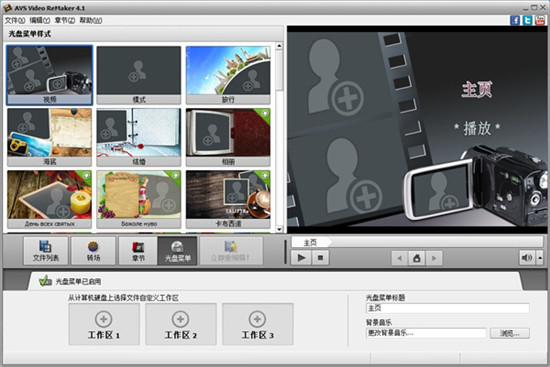This screenshot has height=367, width=550.
Task: Open the 帮助 menu
Action: [x=90, y=20]
